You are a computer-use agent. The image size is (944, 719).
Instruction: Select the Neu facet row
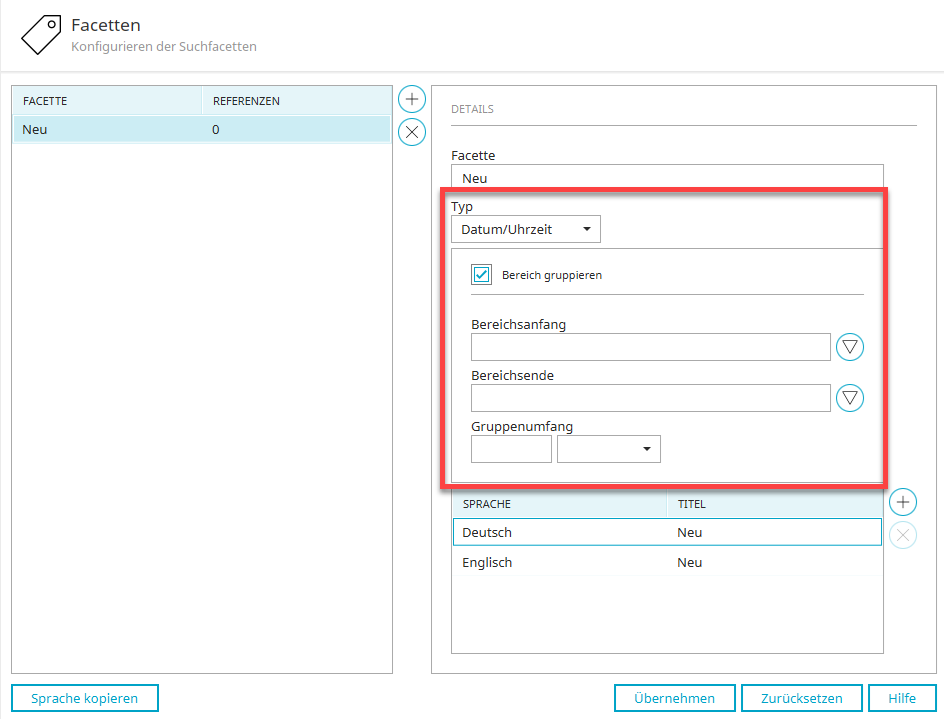[200, 130]
